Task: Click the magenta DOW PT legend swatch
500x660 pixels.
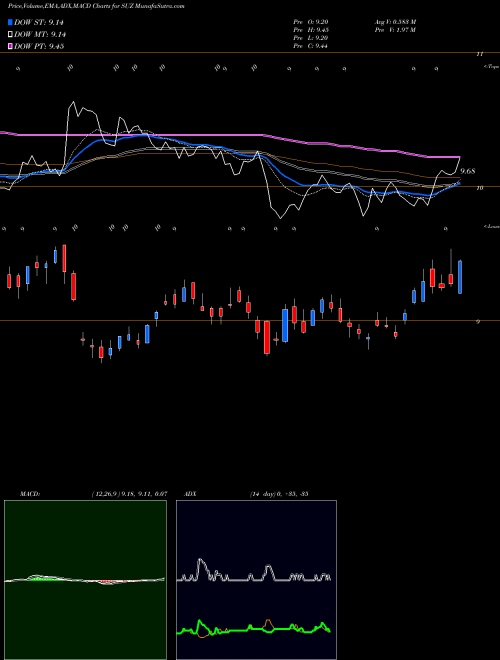Action: tap(10, 46)
